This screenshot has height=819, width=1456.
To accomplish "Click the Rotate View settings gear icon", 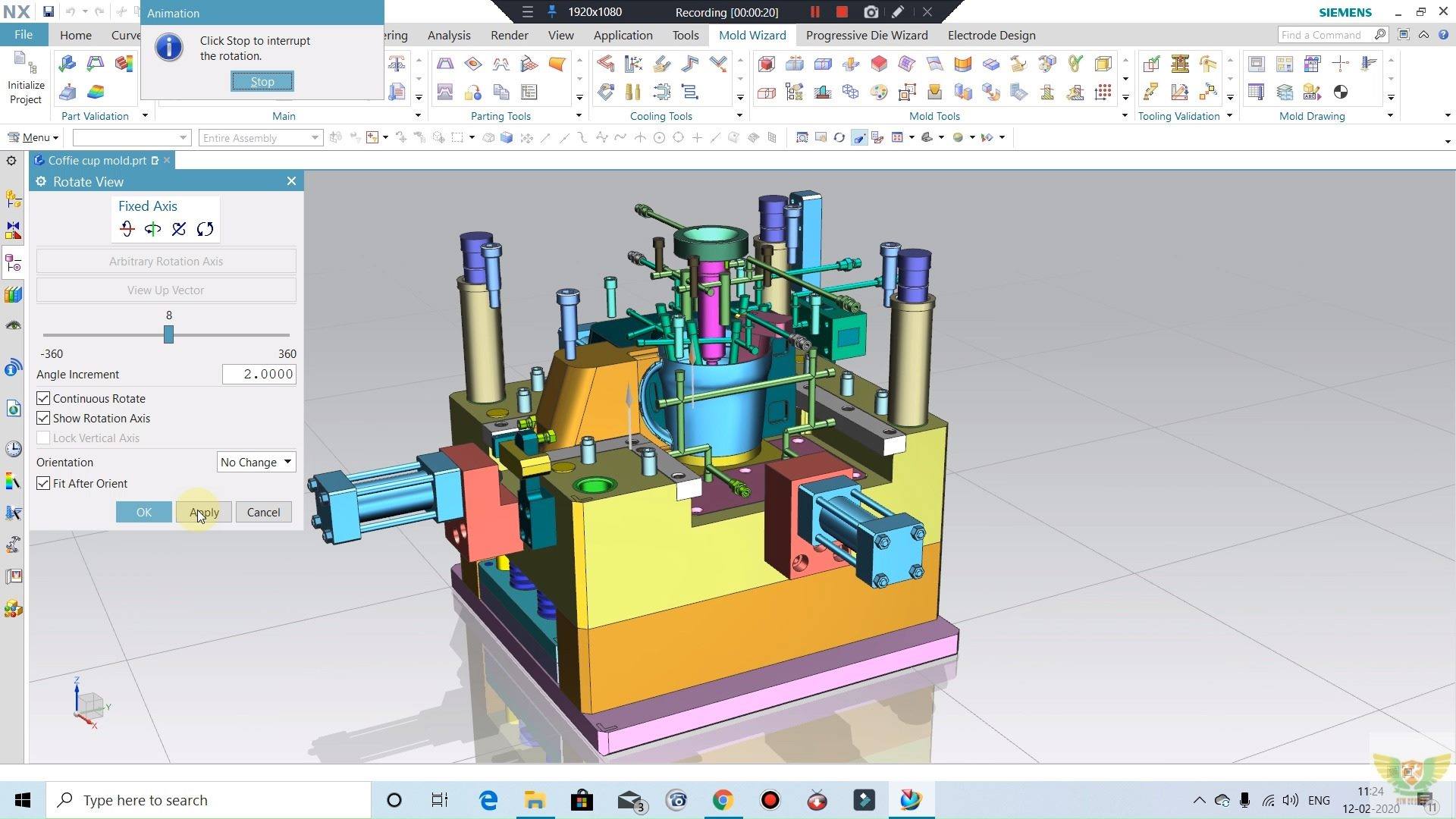I will pyautogui.click(x=41, y=181).
